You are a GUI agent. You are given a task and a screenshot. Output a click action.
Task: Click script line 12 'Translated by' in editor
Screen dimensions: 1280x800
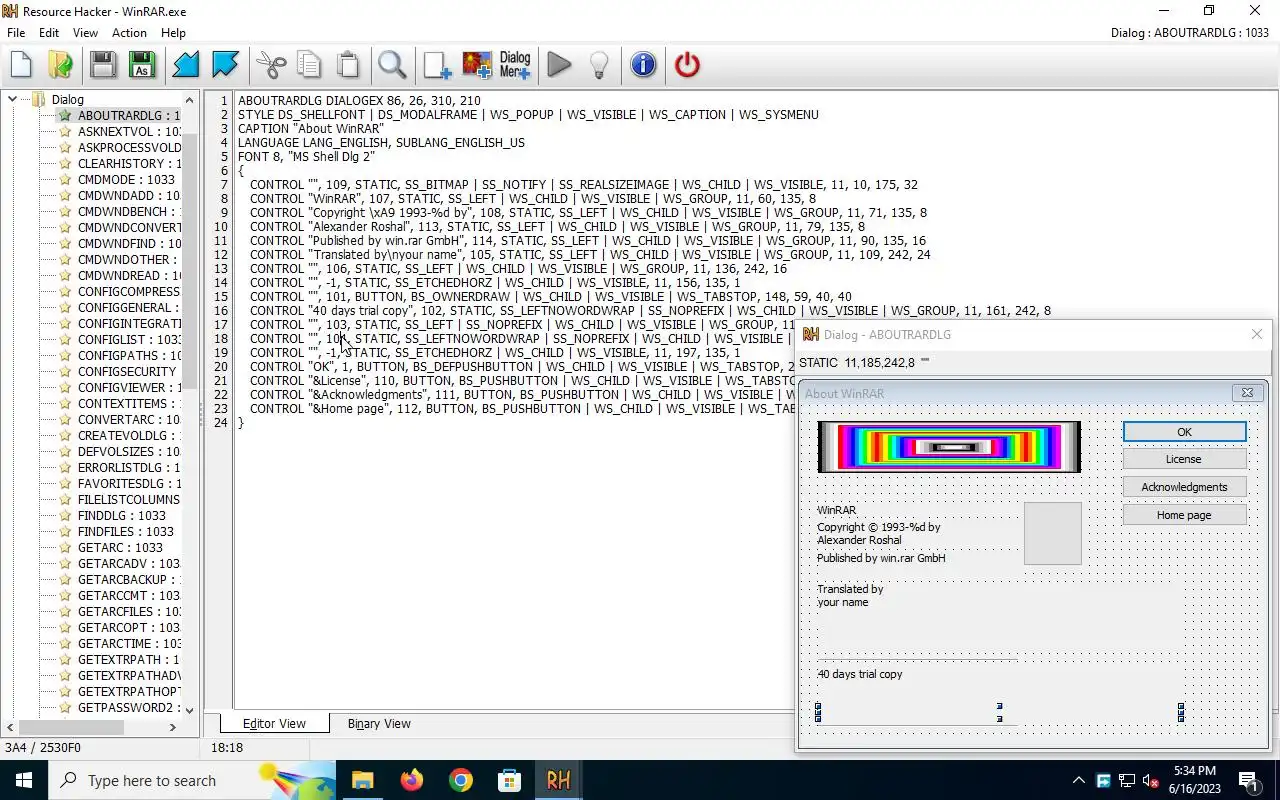(x=590, y=255)
